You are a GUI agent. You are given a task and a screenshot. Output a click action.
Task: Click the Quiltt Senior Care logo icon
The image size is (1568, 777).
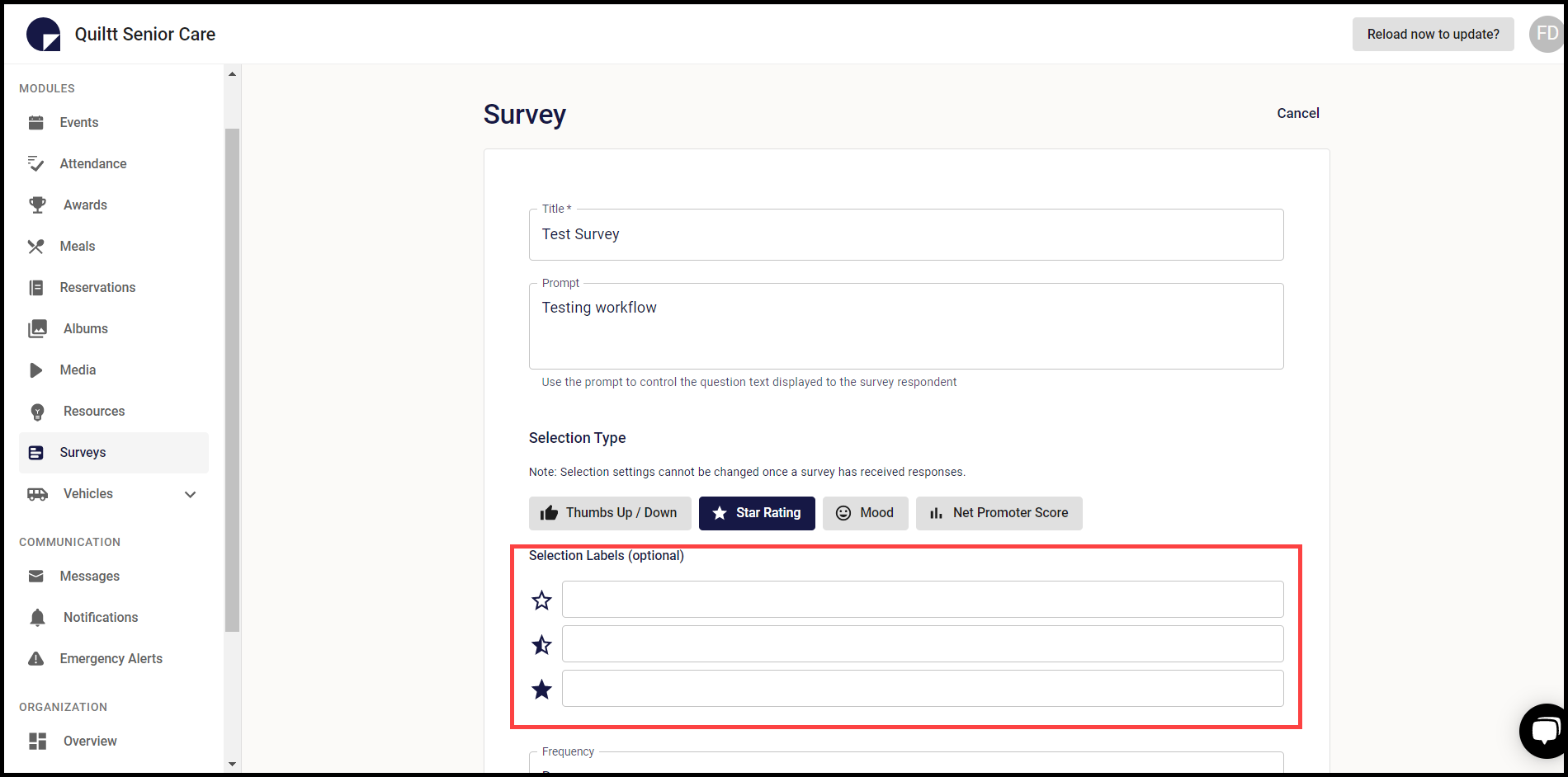coord(43,34)
